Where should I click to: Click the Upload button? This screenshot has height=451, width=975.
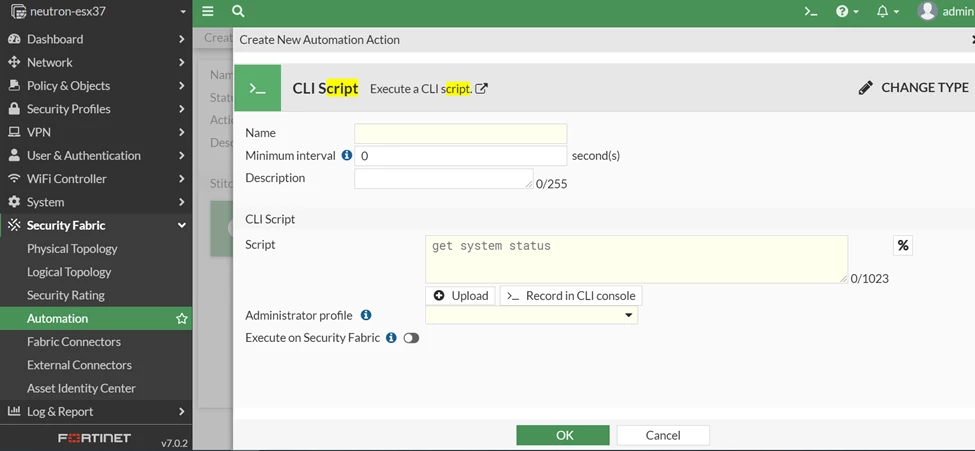point(460,295)
